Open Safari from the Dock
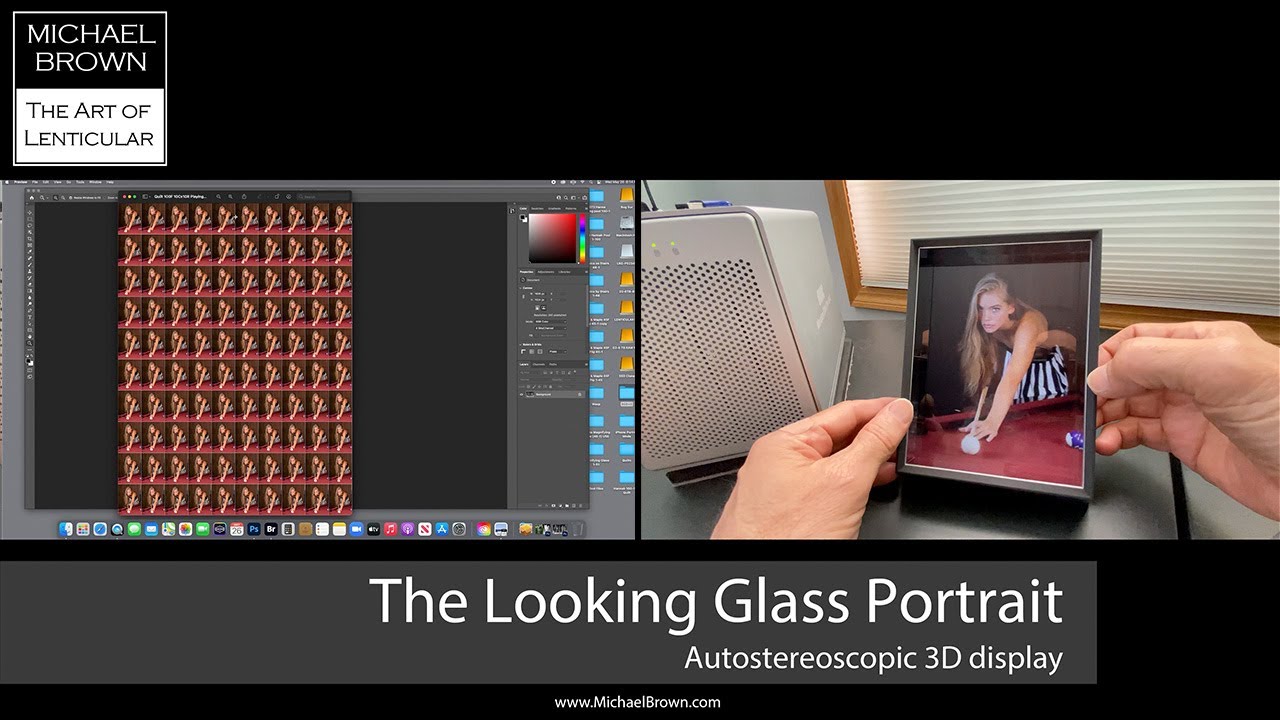 click(99, 527)
